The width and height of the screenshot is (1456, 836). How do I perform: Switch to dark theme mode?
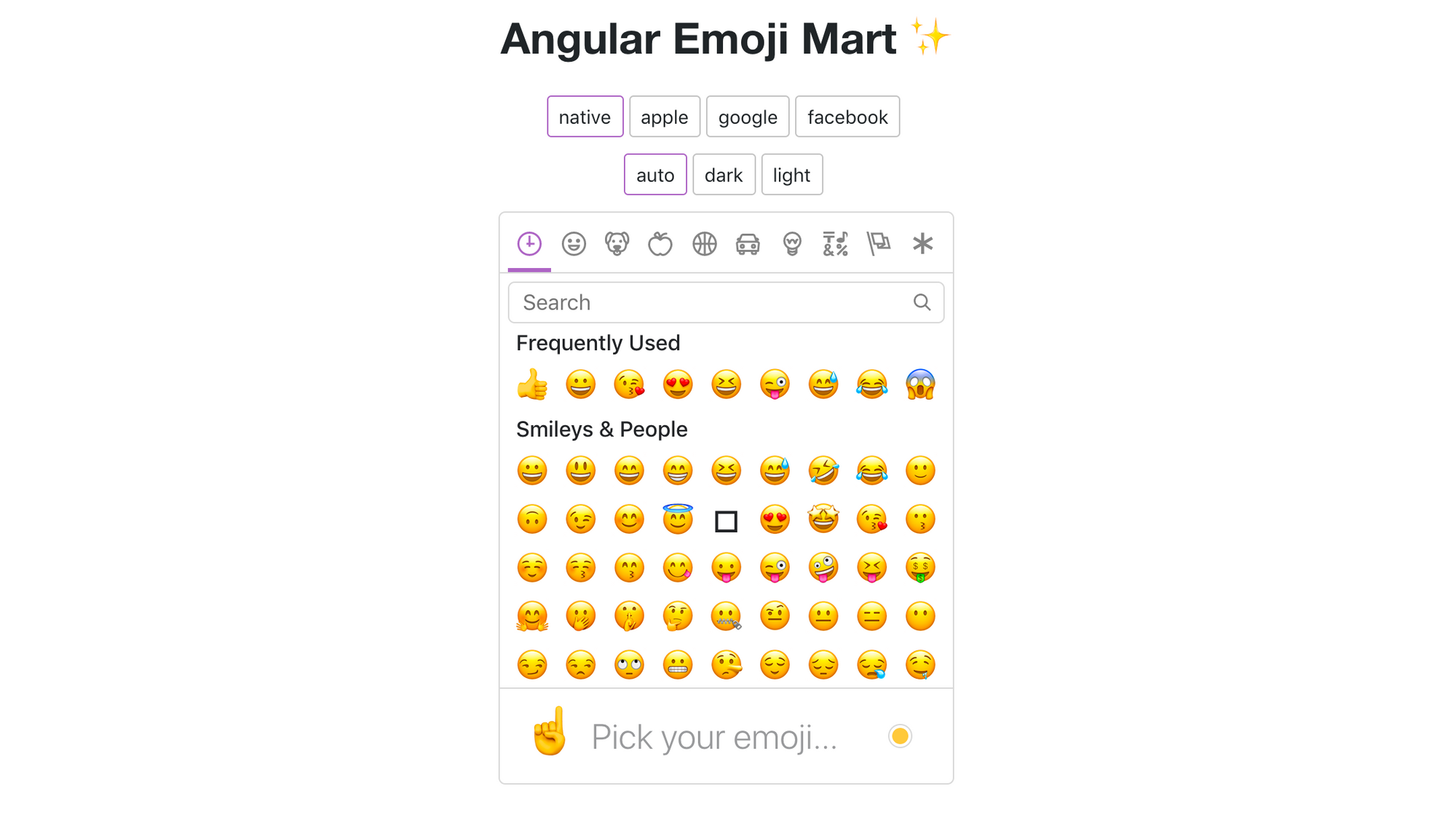(x=723, y=174)
